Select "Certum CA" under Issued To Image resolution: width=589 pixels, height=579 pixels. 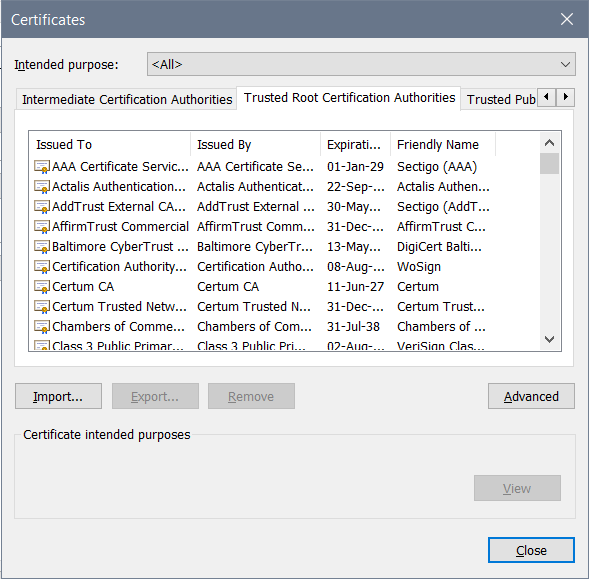tap(83, 286)
